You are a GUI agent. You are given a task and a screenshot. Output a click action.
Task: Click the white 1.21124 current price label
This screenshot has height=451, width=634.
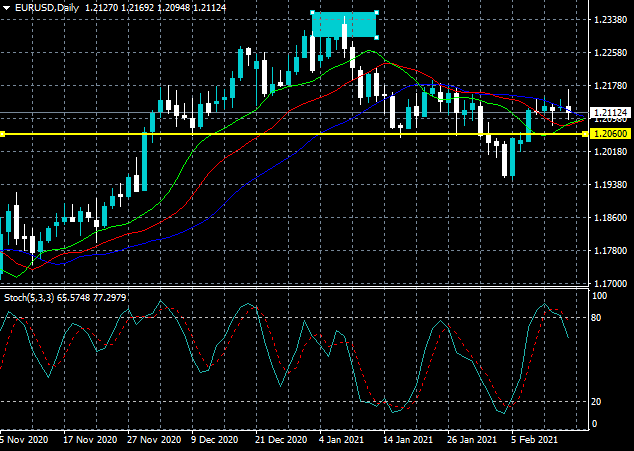pyautogui.click(x=611, y=112)
